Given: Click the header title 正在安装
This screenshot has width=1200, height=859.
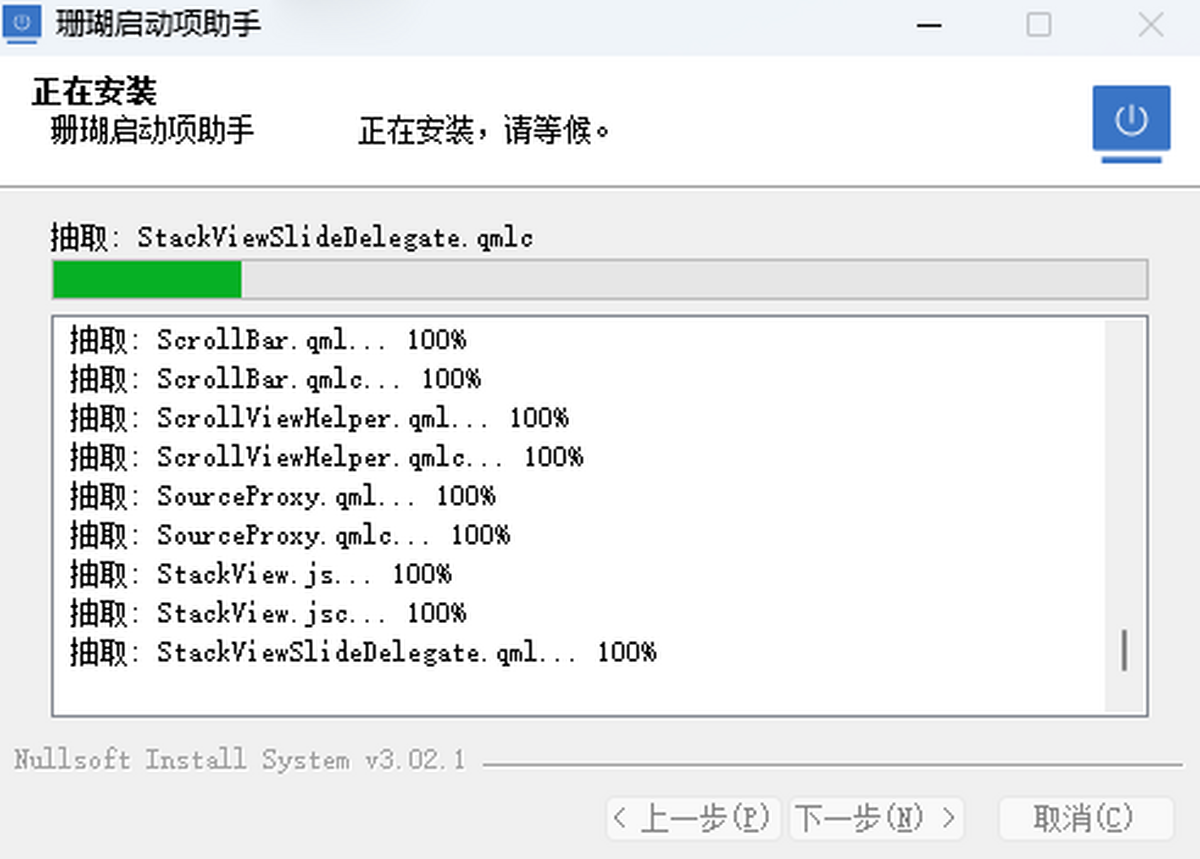Looking at the screenshot, I should (x=94, y=92).
